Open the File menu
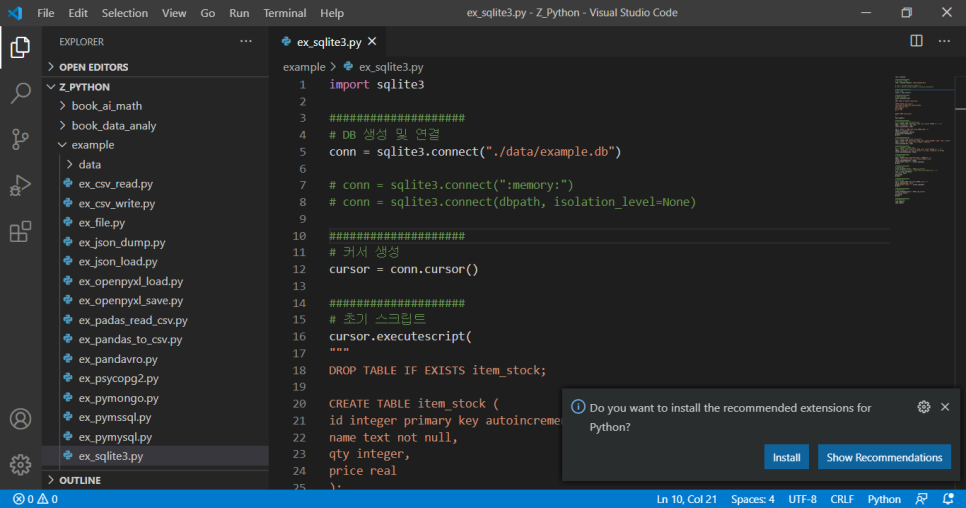Viewport: 966px width, 508px height. pyautogui.click(x=46, y=13)
